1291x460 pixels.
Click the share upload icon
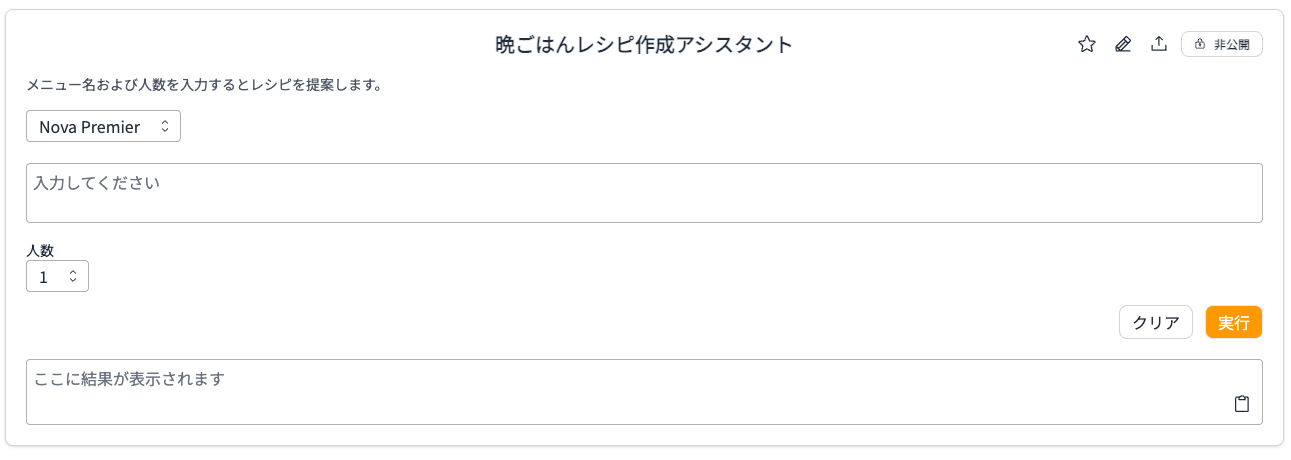(x=1159, y=44)
